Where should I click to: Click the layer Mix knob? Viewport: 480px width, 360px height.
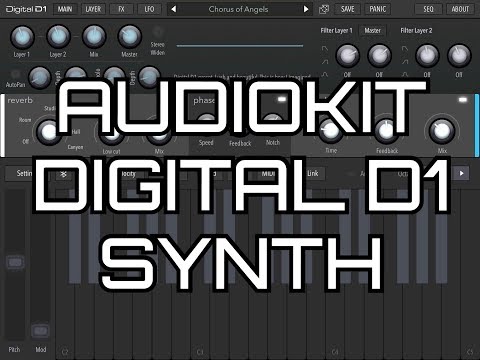94,37
